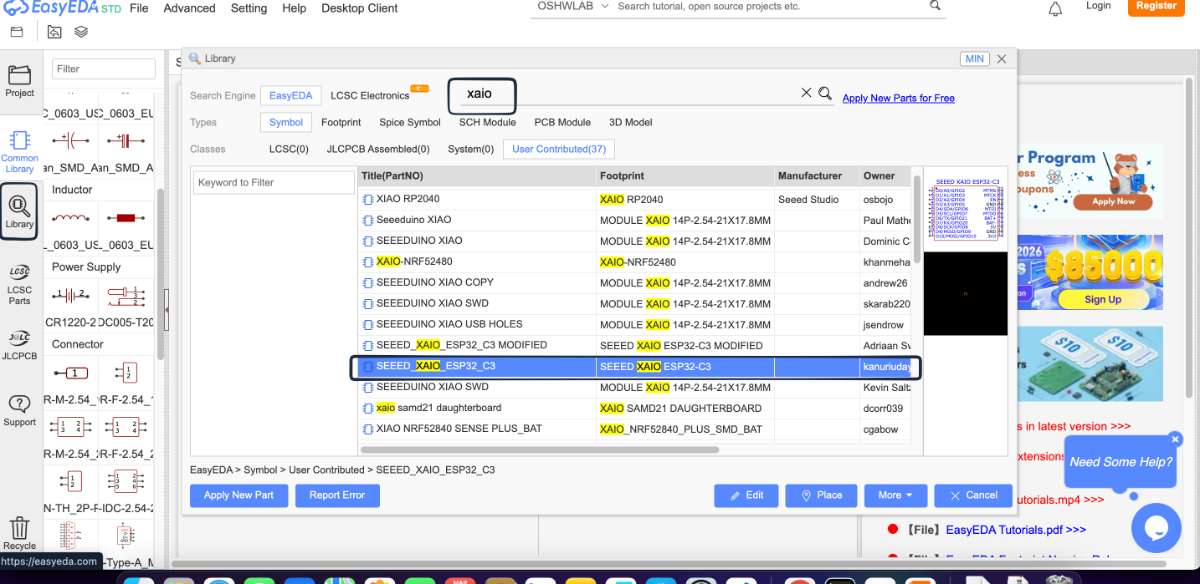Click the Cancel button
The image size is (1200, 584).
[x=973, y=495]
